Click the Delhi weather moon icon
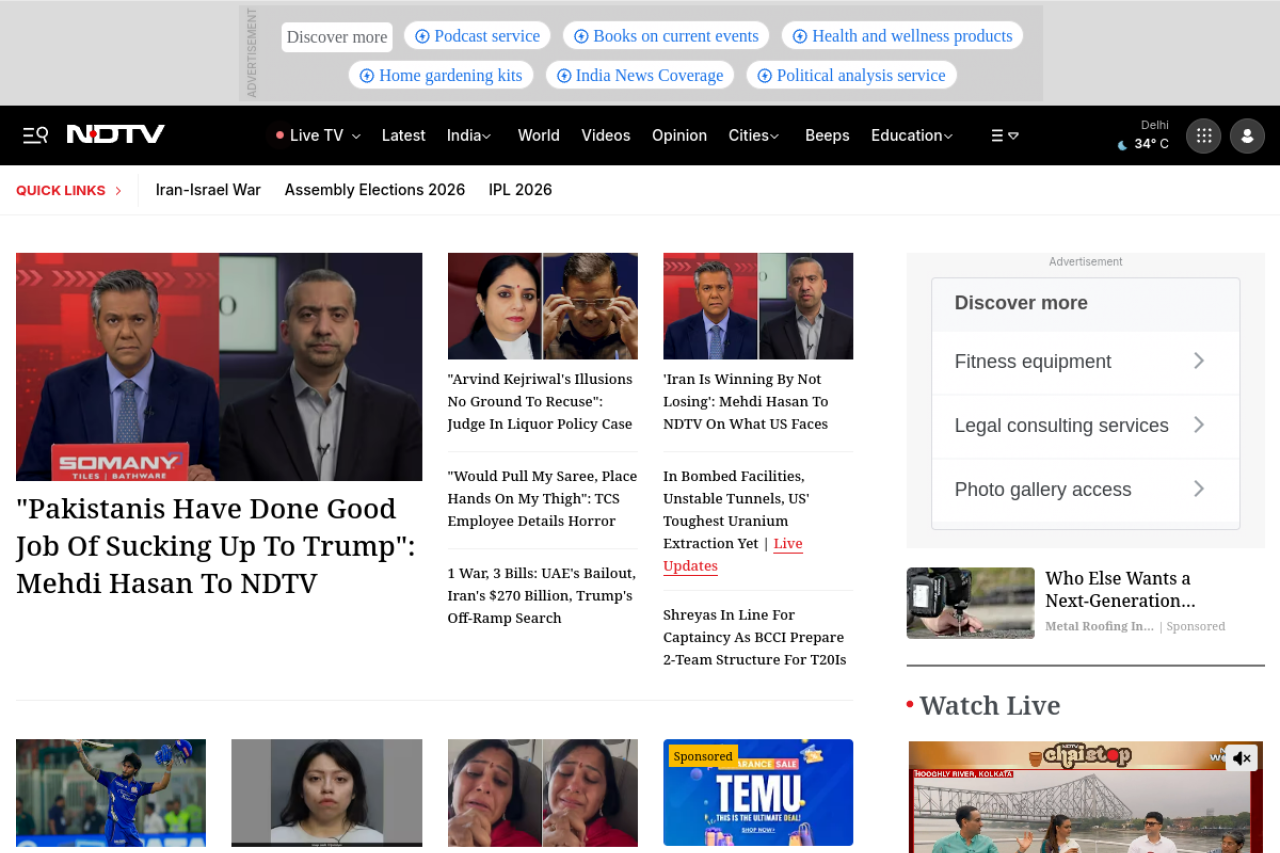 (1122, 145)
